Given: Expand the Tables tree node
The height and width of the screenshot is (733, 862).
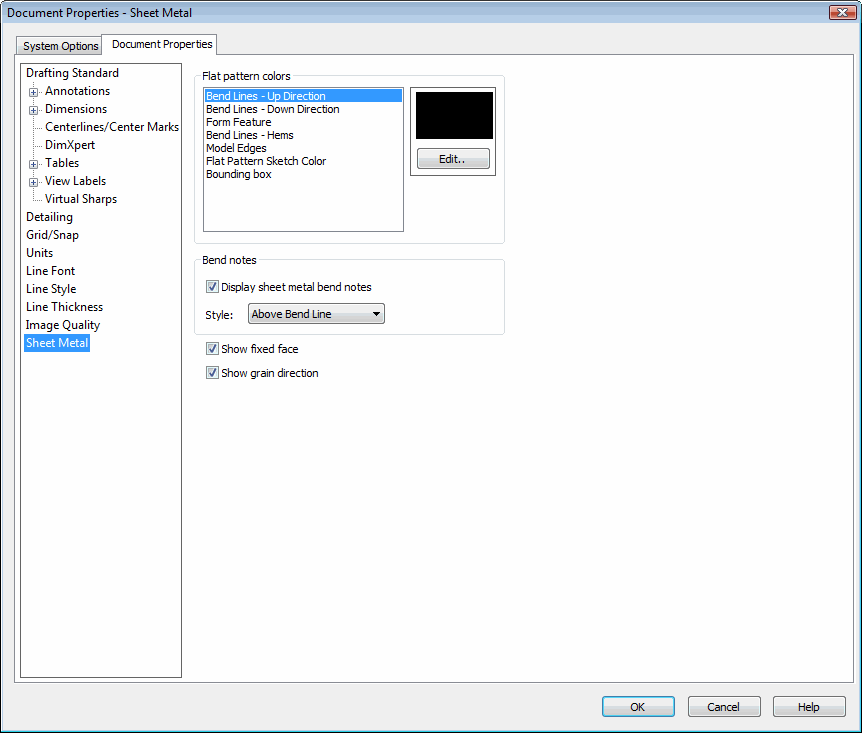Looking at the screenshot, I should (34, 164).
